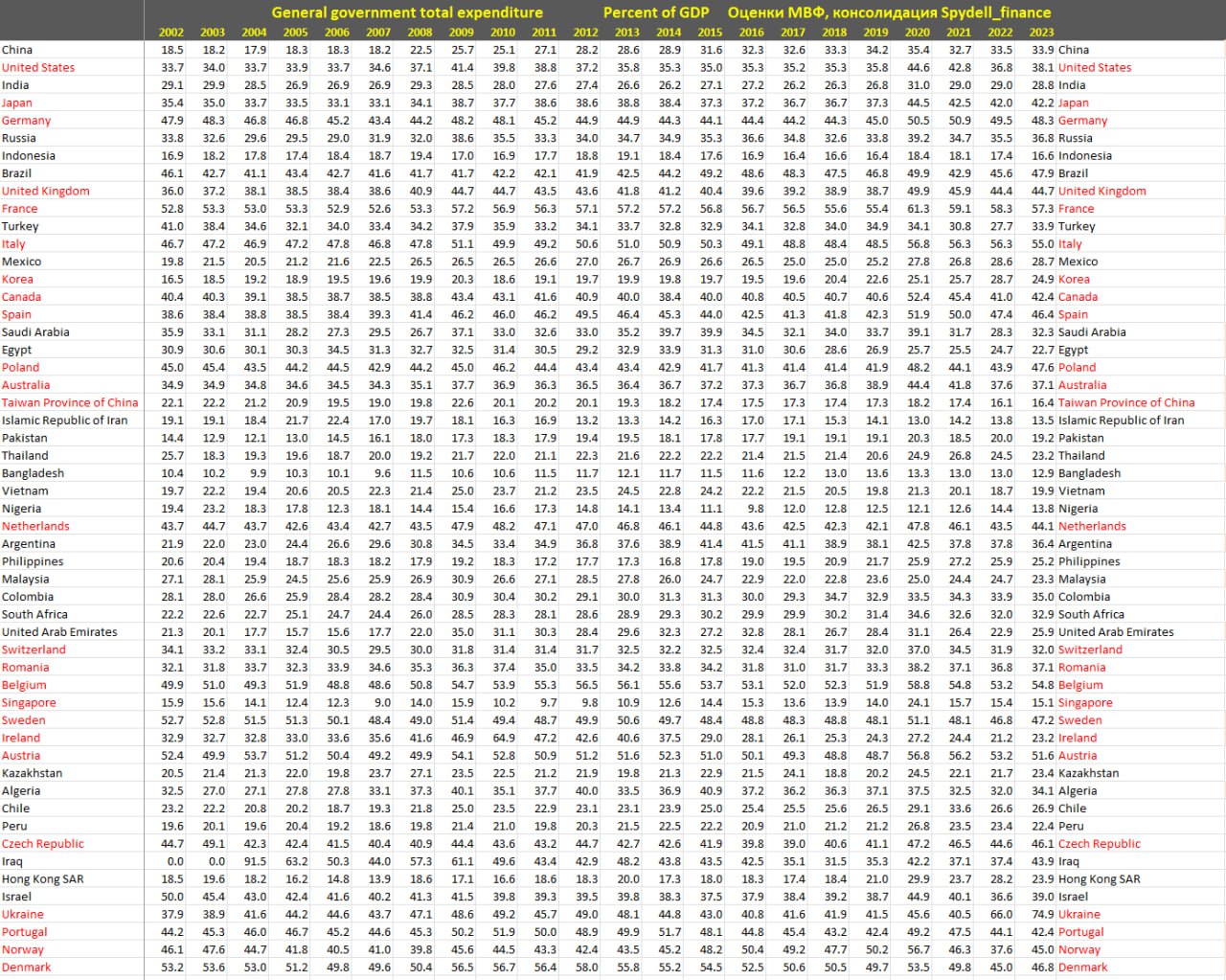Click Singapore's 2007 value 9.0
This screenshot has width=1226, height=980.
[383, 703]
